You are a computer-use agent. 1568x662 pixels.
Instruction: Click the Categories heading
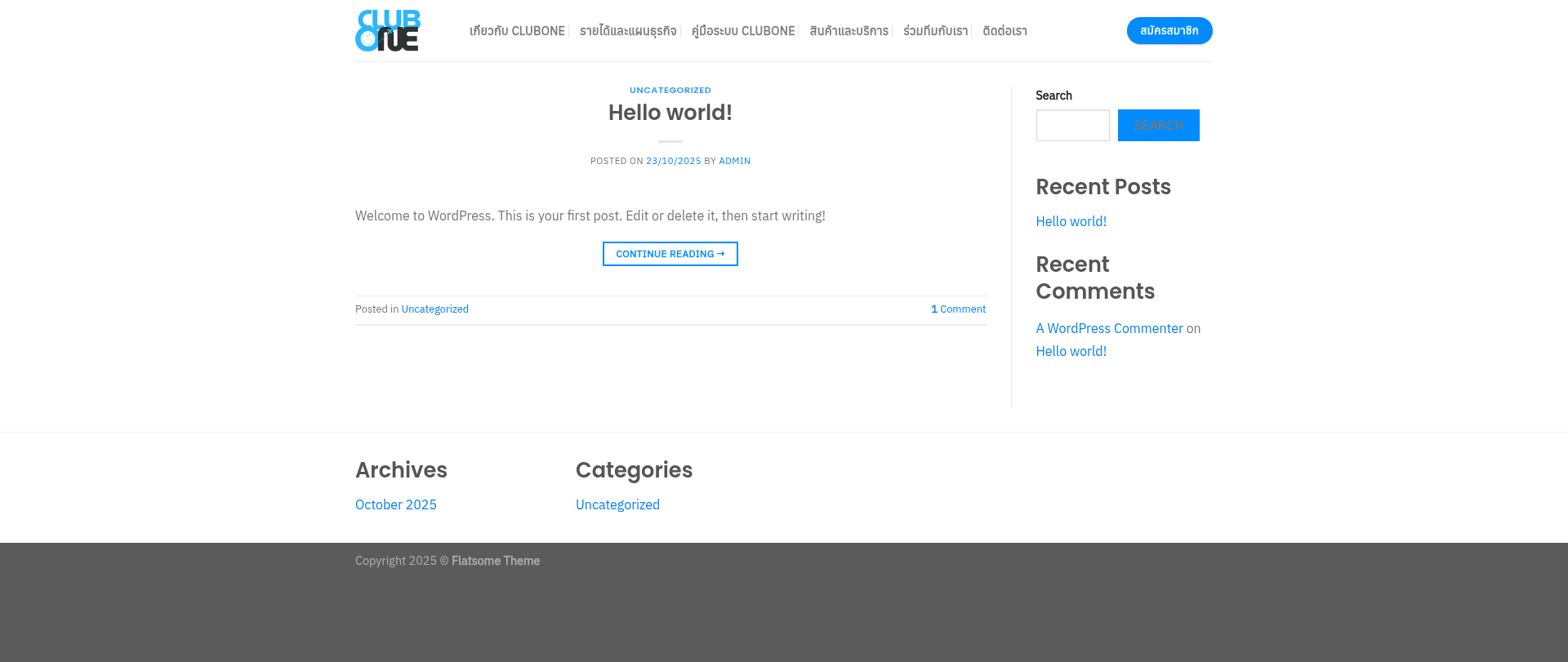point(634,470)
